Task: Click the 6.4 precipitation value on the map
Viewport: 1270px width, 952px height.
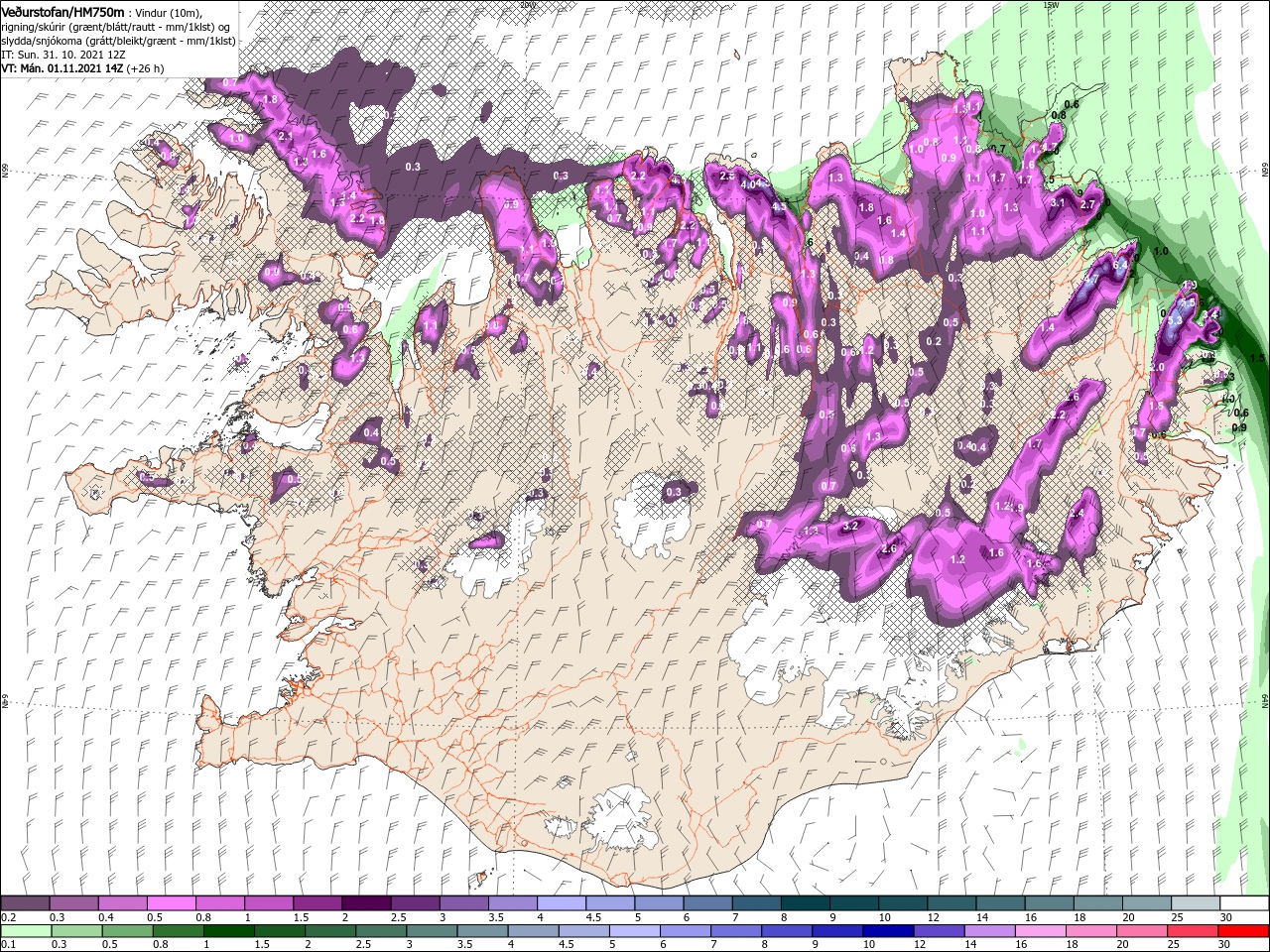Action: pyautogui.click(x=1122, y=265)
